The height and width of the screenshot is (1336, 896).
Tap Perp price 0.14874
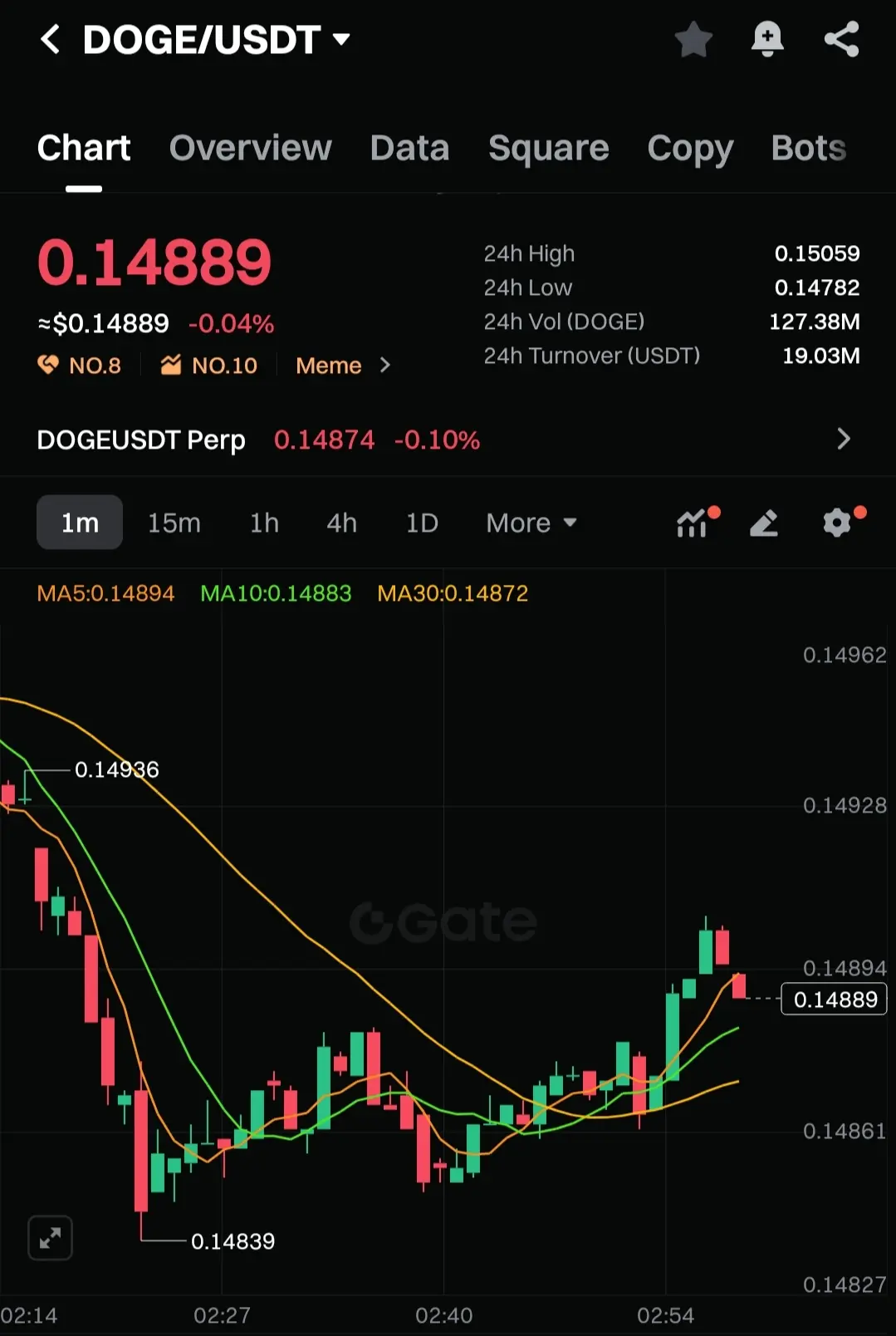(324, 440)
